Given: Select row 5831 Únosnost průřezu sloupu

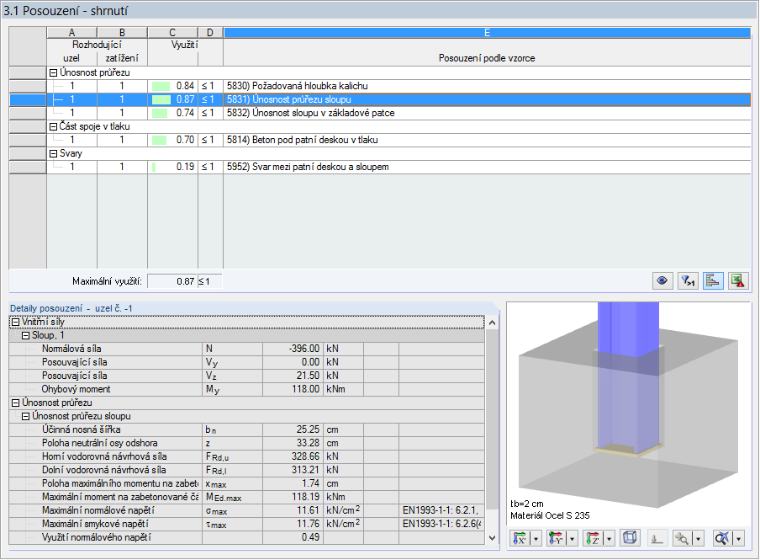Looking at the screenshot, I should [x=380, y=99].
